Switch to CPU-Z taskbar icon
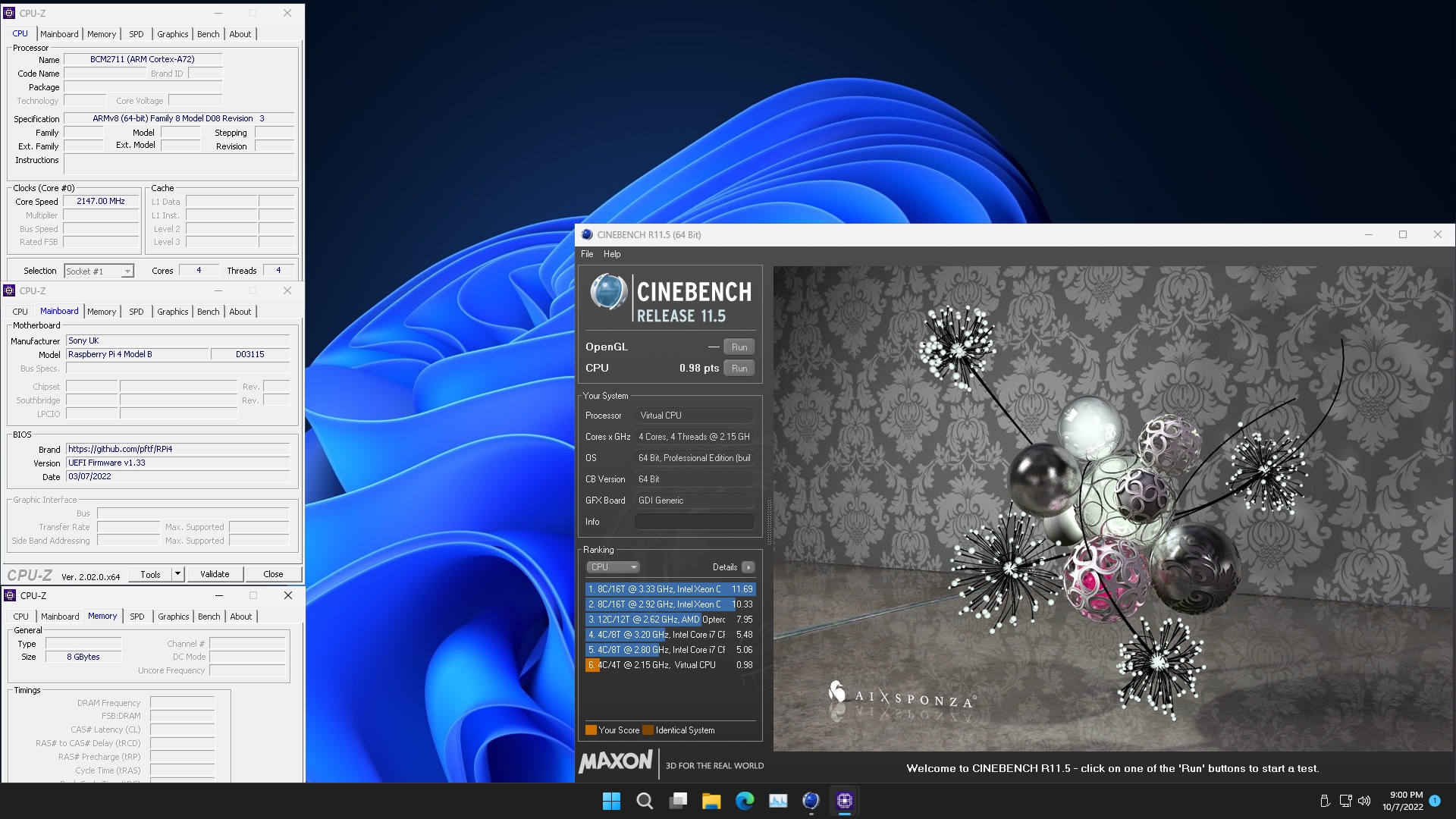The image size is (1456, 819). pos(845,801)
